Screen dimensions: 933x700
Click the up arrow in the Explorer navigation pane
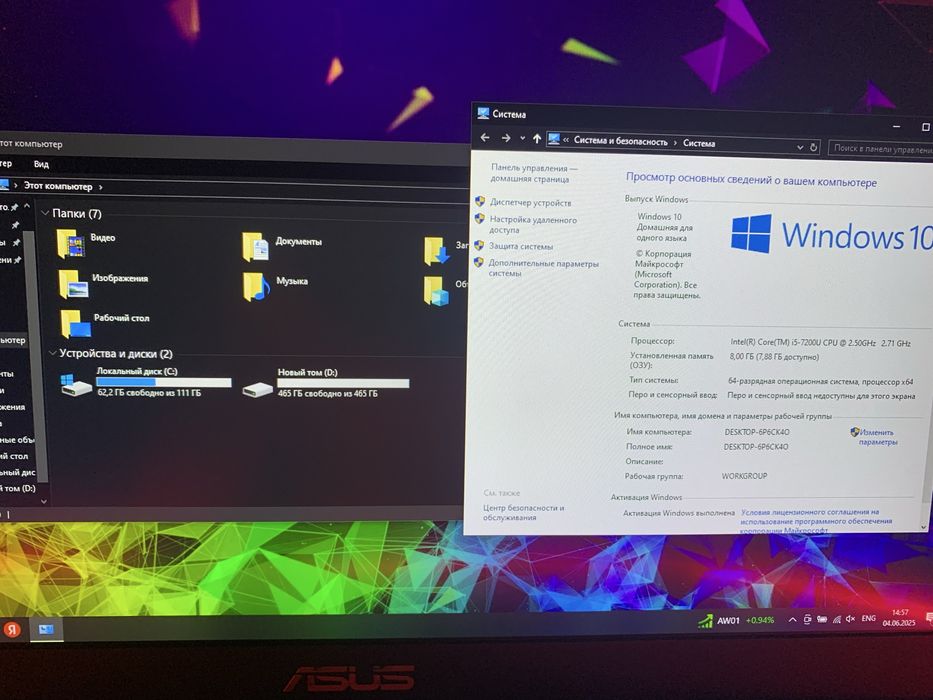27,206
